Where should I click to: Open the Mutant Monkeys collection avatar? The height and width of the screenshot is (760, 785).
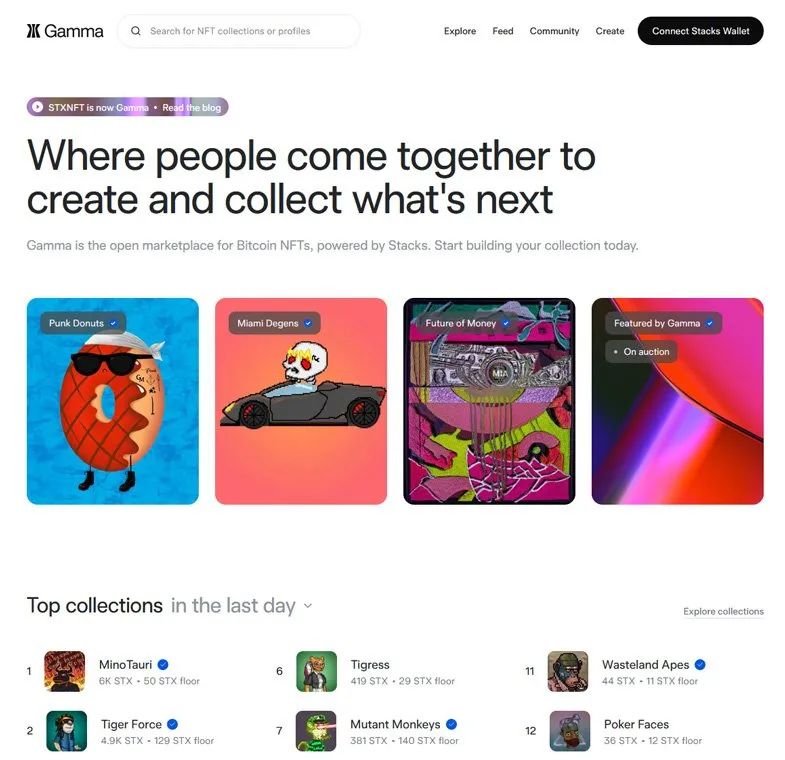pos(316,730)
